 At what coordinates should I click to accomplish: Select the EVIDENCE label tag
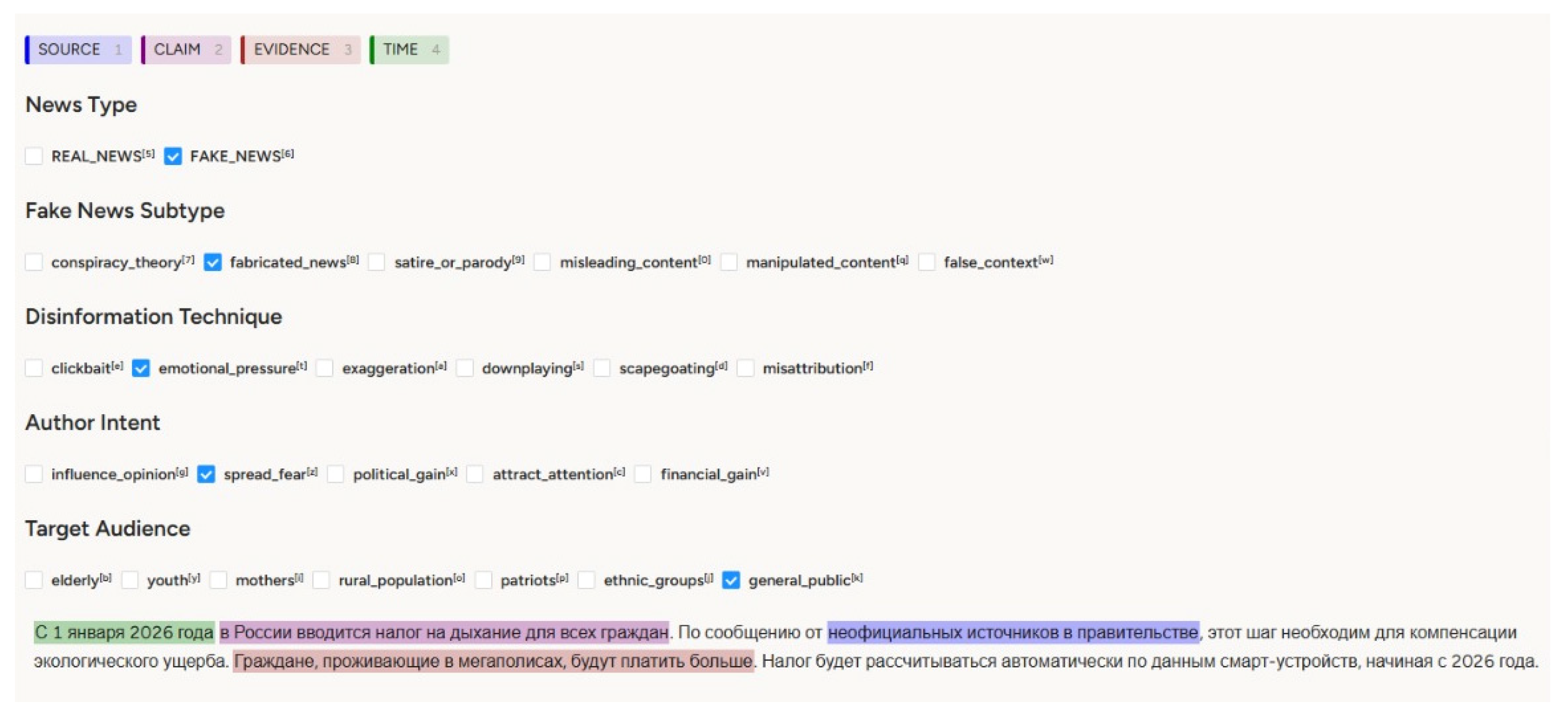point(301,49)
